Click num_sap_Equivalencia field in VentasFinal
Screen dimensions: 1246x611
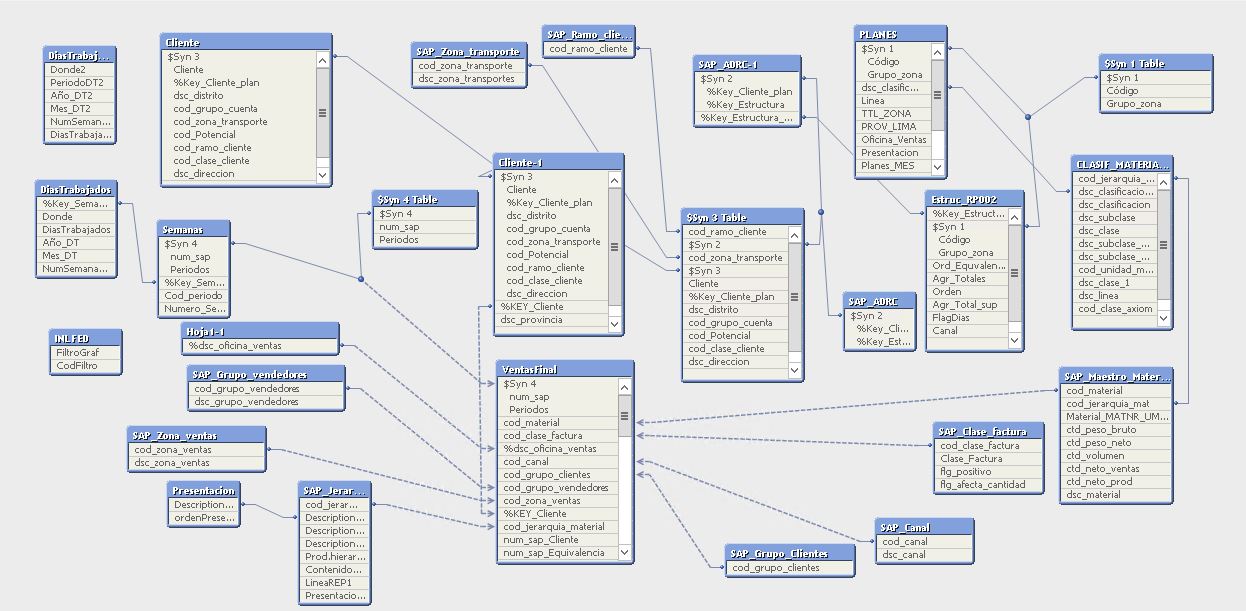click(558, 553)
